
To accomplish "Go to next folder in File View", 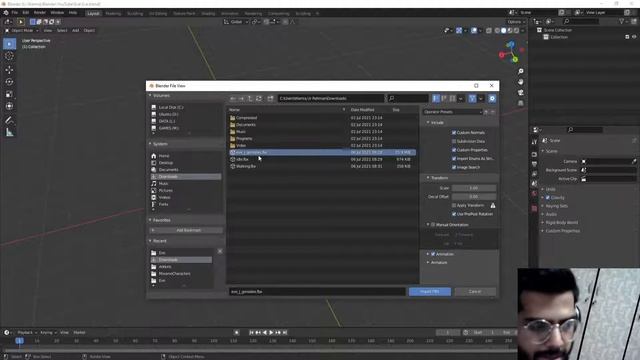I will 242,98.
